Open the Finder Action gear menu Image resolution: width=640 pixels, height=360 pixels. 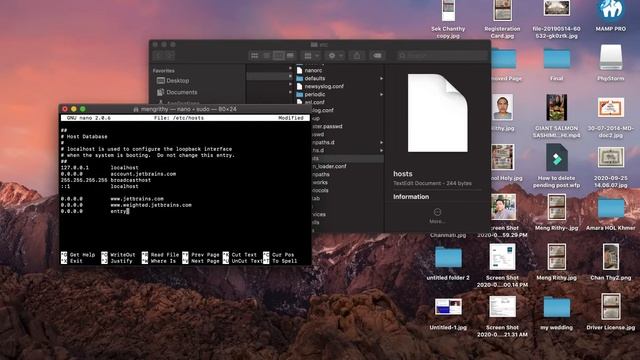pos(336,56)
